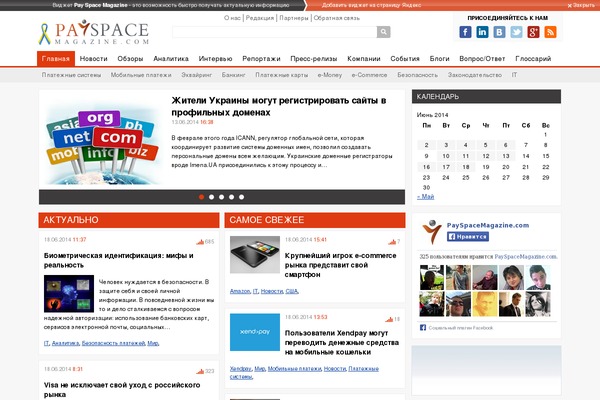Select the fourth slider dot
The height and width of the screenshot is (400, 600).
pyautogui.click(x=231, y=197)
